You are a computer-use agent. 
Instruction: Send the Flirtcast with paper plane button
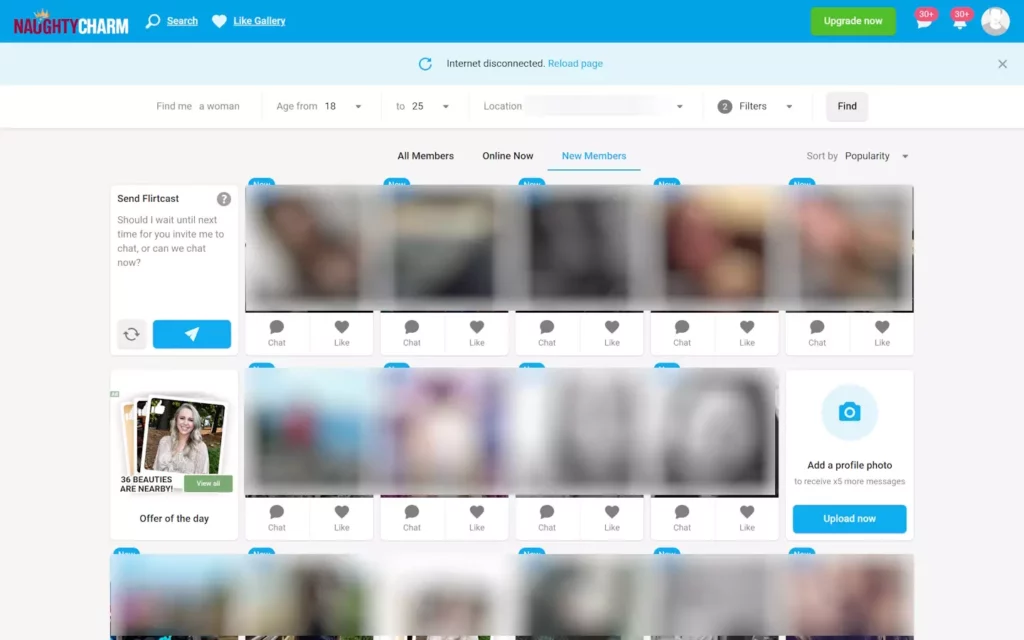tap(191, 334)
